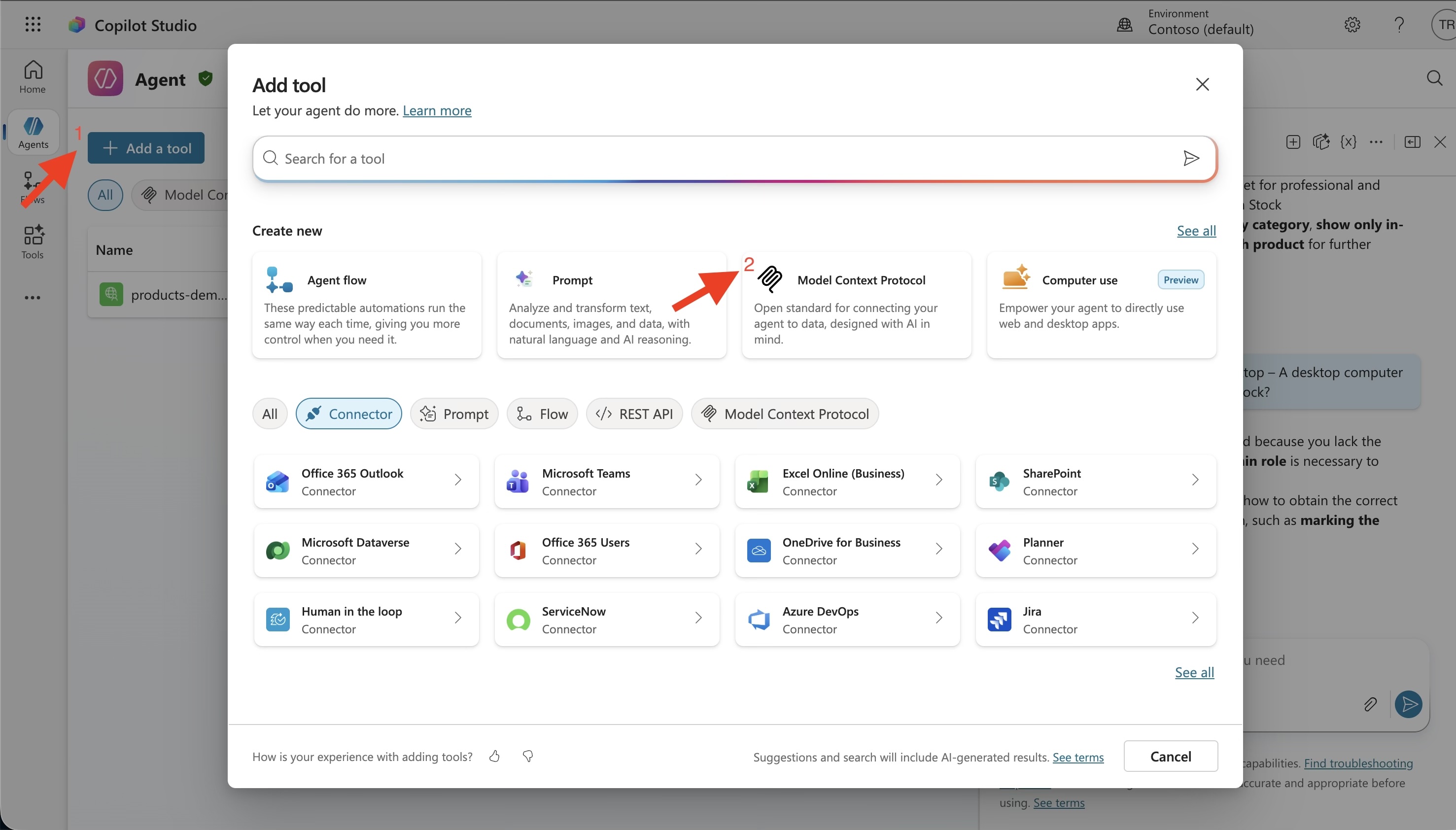The height and width of the screenshot is (830, 1456).
Task: Select the Connector filter pill
Action: [x=348, y=414]
